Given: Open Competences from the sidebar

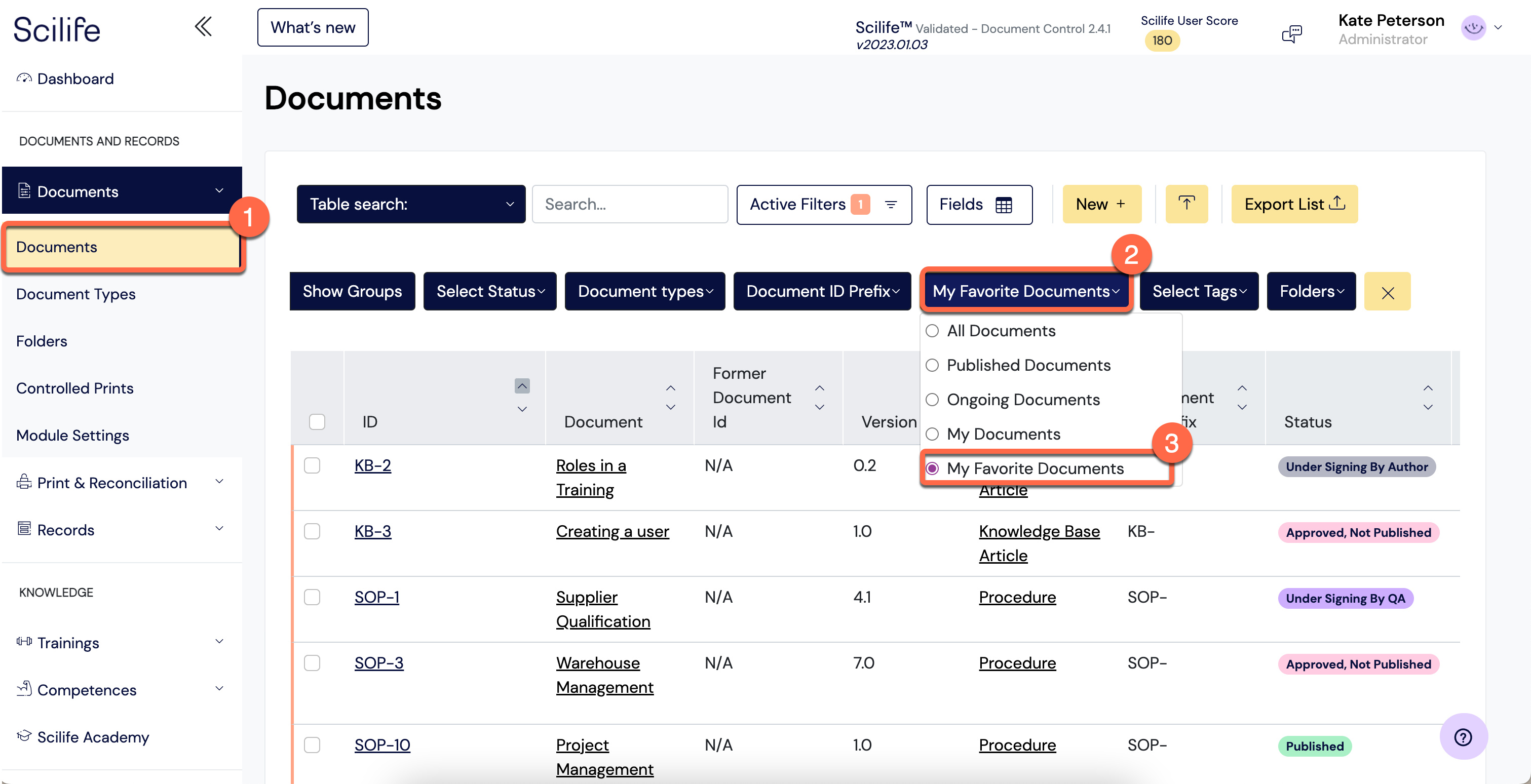Looking at the screenshot, I should [87, 690].
